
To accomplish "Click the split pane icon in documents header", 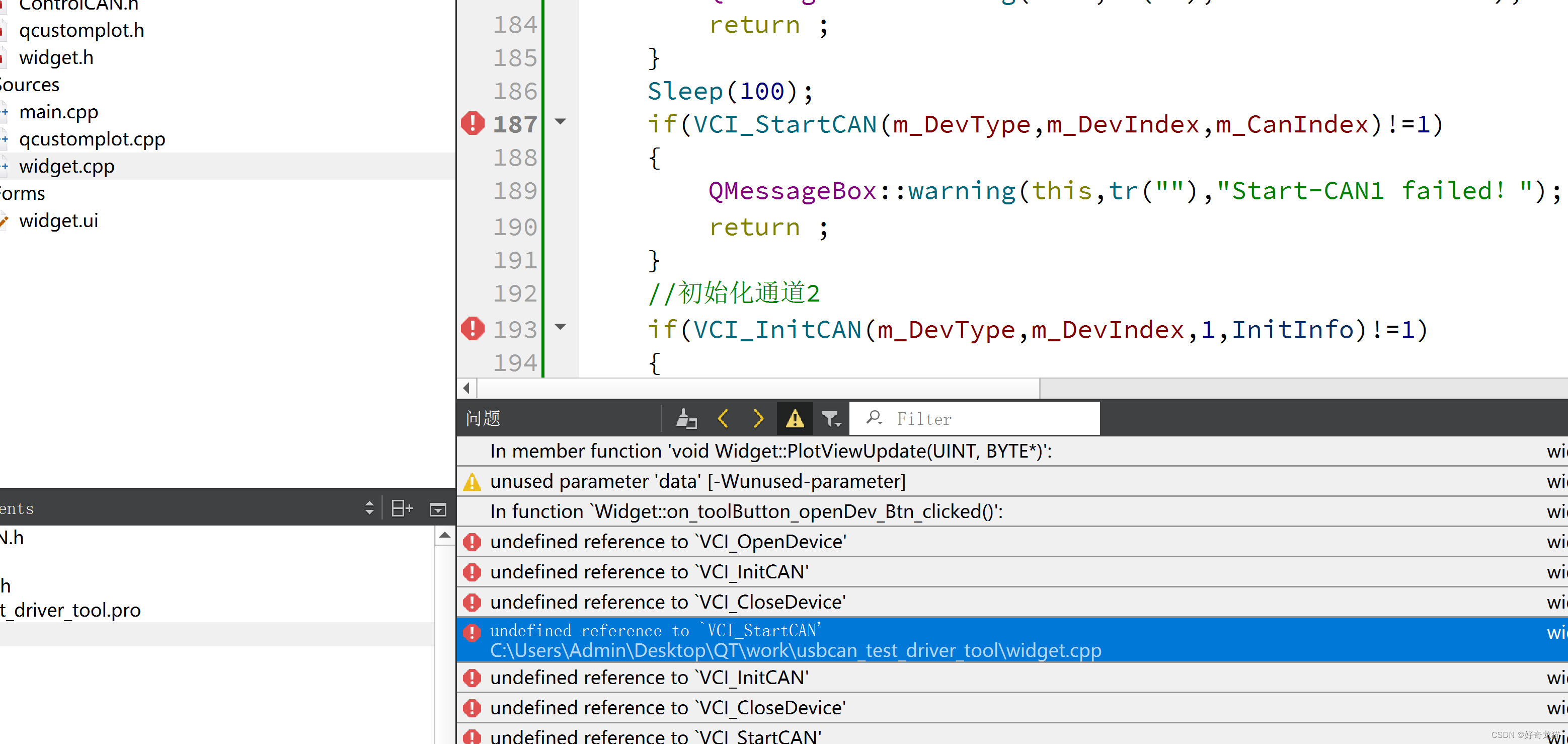I will (402, 508).
